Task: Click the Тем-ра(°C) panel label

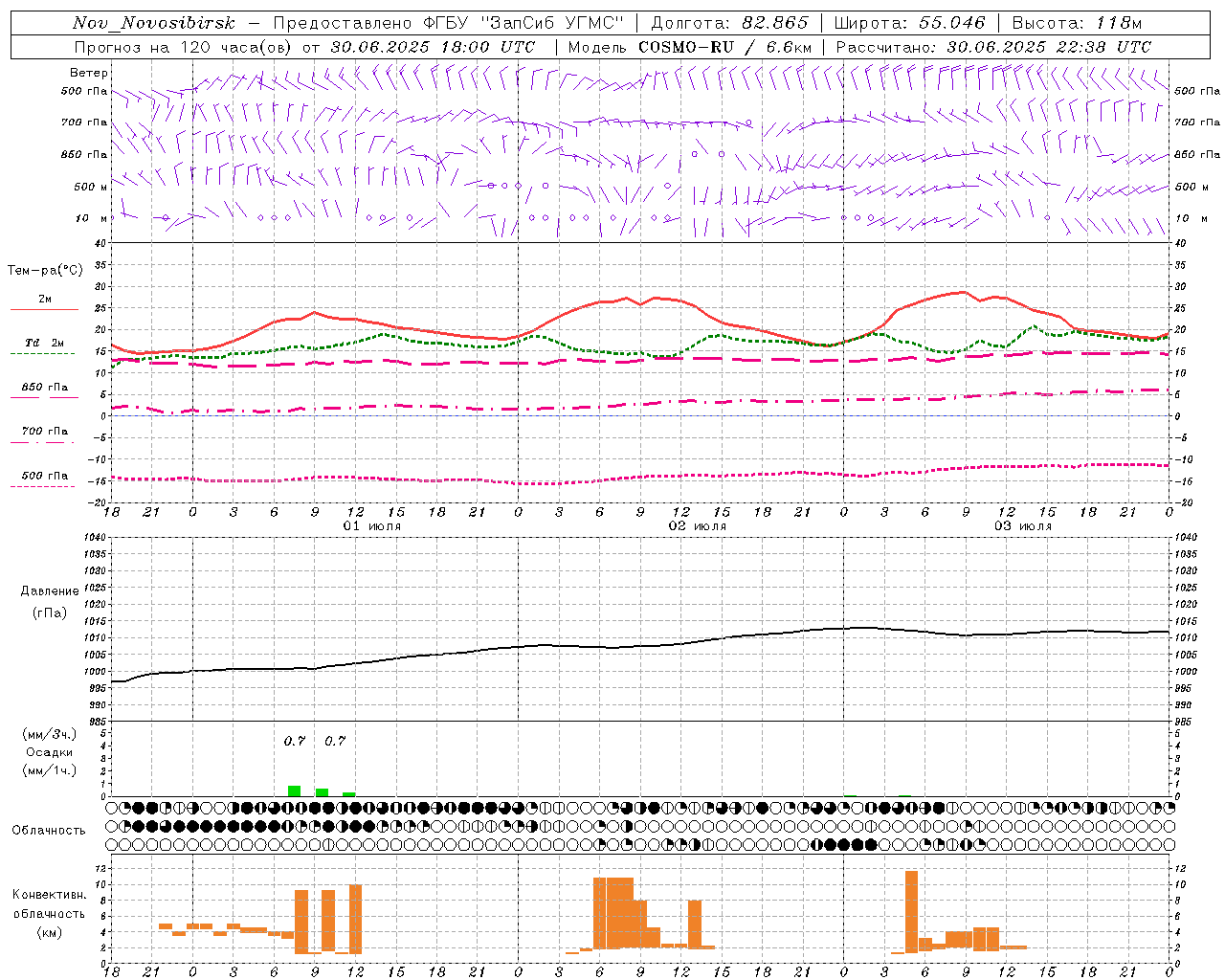Action: tap(45, 271)
